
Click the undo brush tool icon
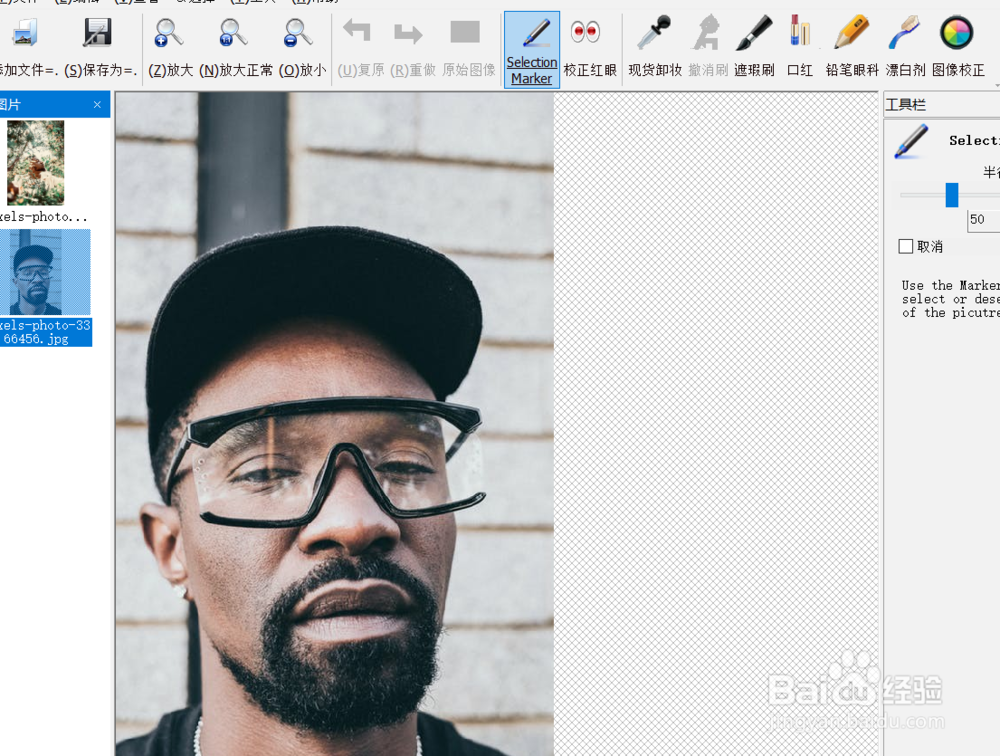tap(707, 33)
